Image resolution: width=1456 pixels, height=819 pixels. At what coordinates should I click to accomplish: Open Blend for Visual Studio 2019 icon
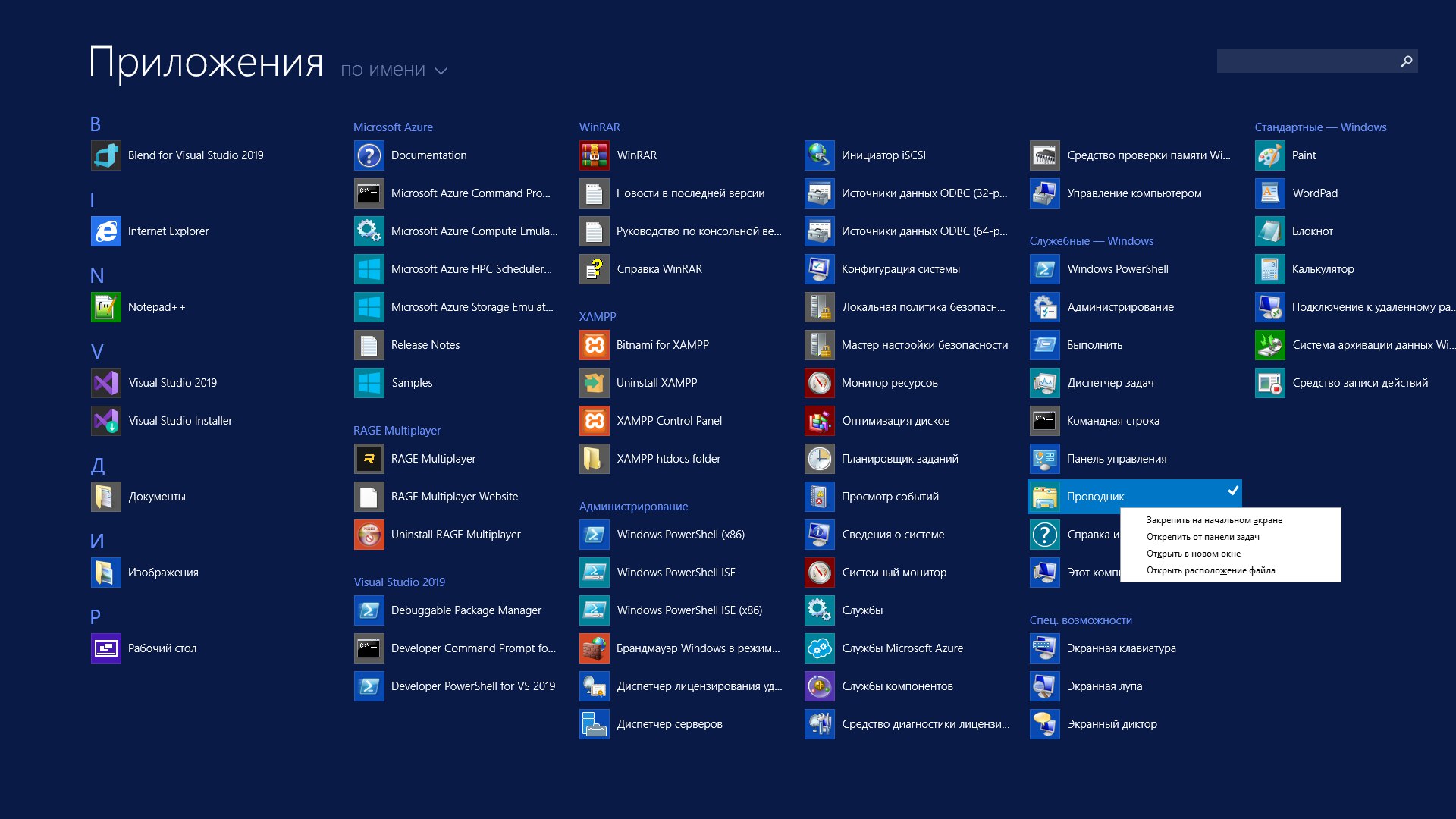(106, 155)
